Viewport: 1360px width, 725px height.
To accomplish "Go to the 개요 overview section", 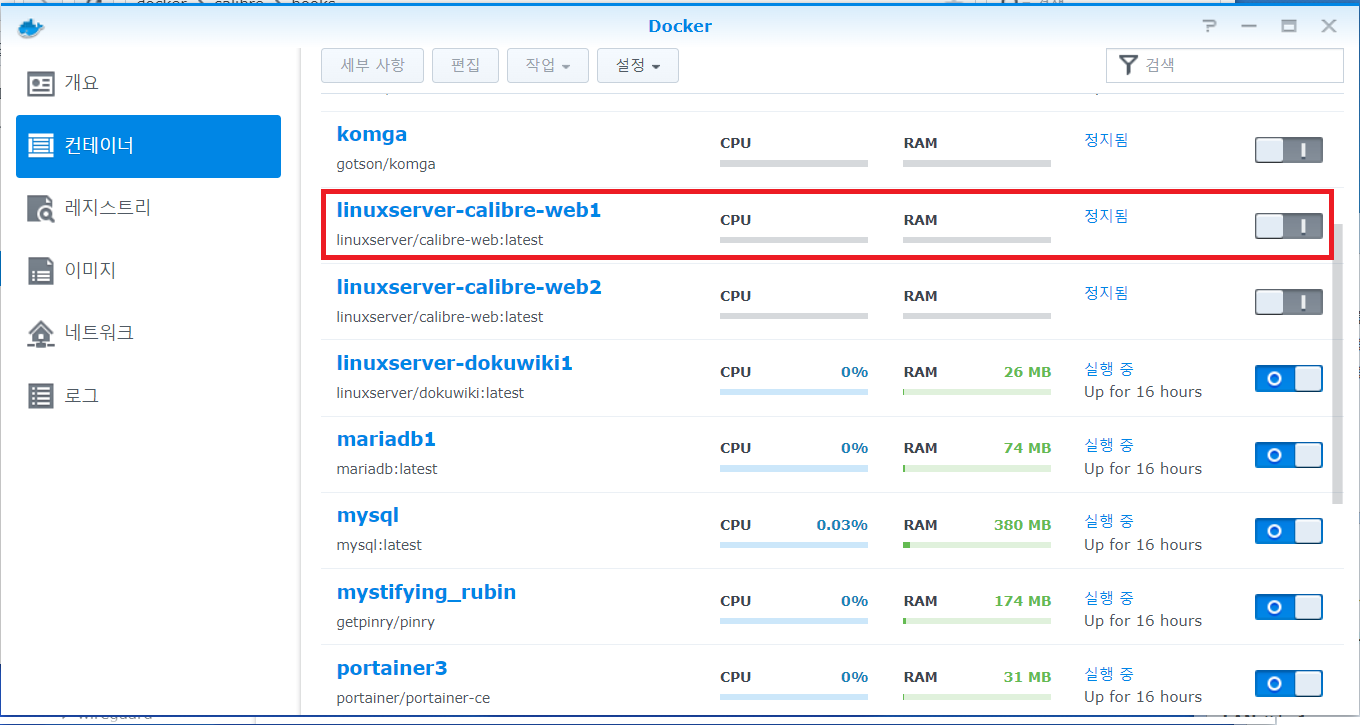I will pyautogui.click(x=148, y=83).
